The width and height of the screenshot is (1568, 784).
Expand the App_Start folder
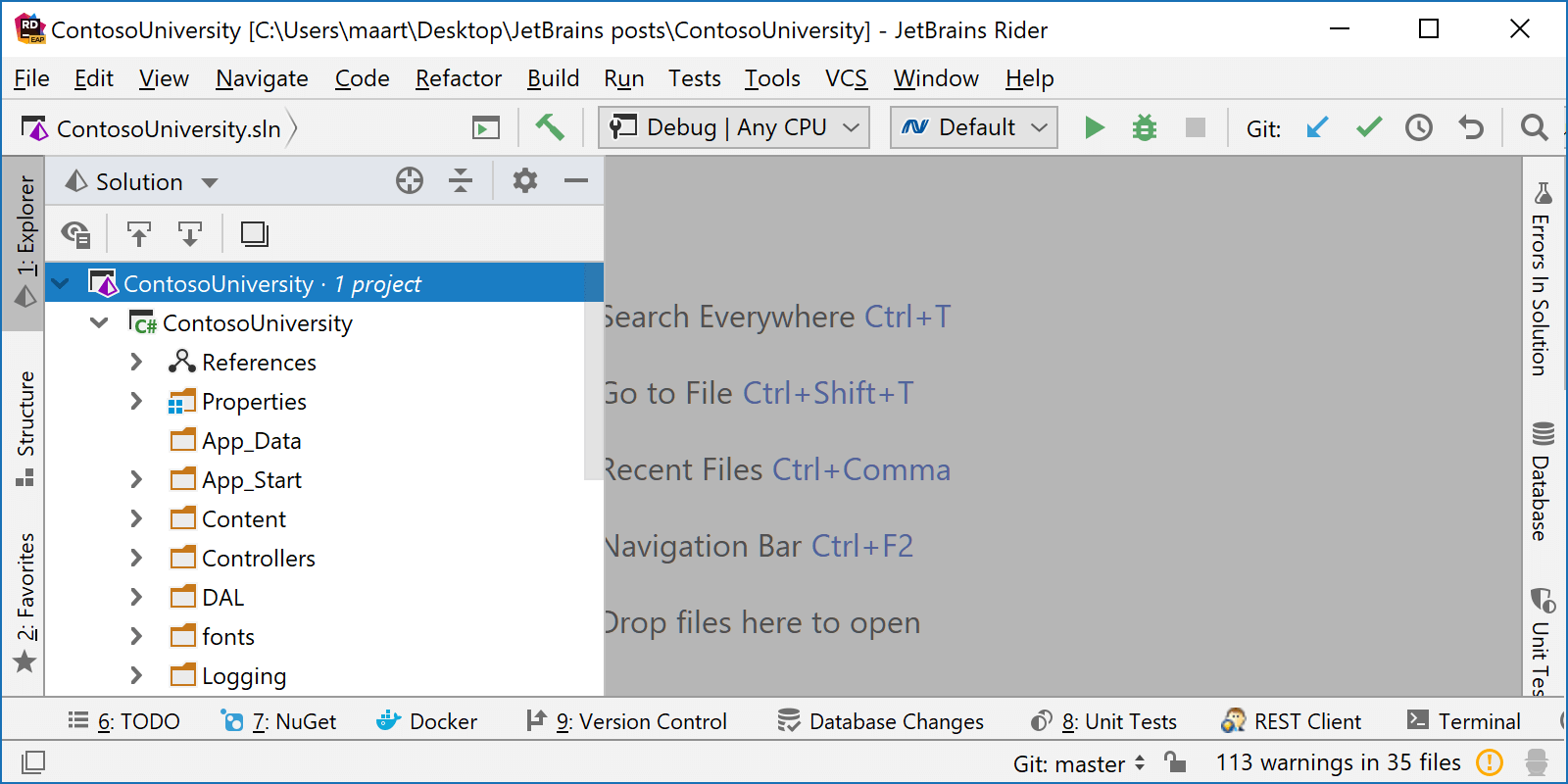click(136, 480)
